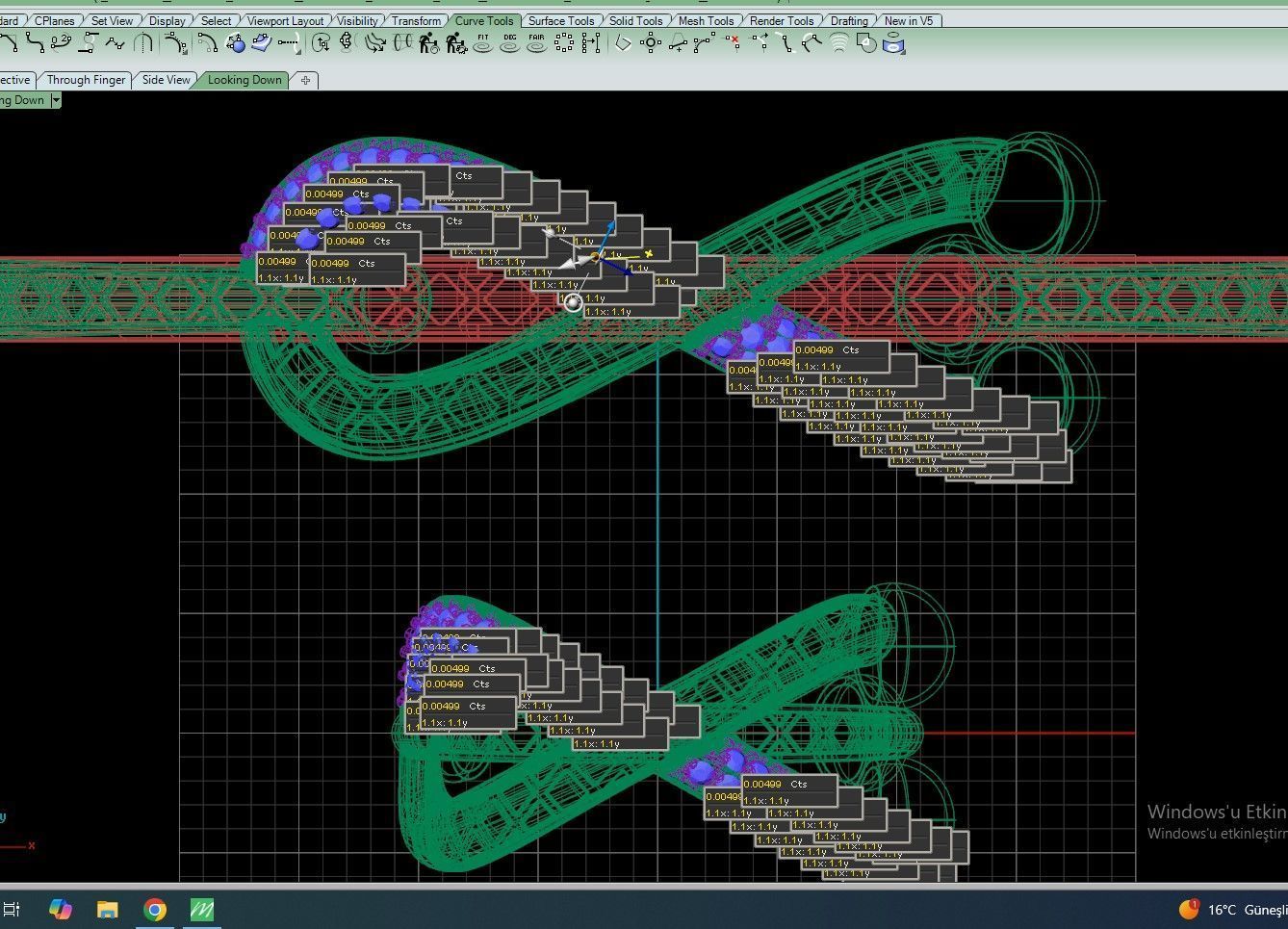Click the remove control point red X icon
The height and width of the screenshot is (929, 1288).
733,42
